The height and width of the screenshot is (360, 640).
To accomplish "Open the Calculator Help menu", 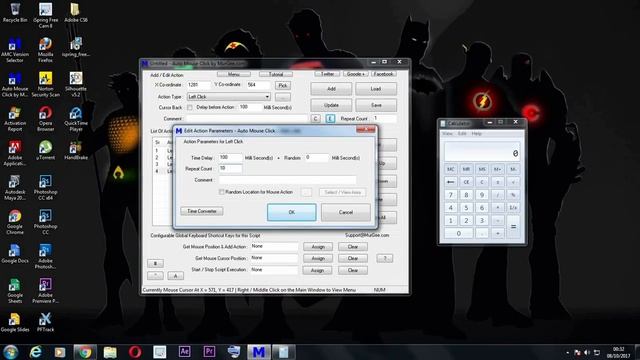I will 477,134.
